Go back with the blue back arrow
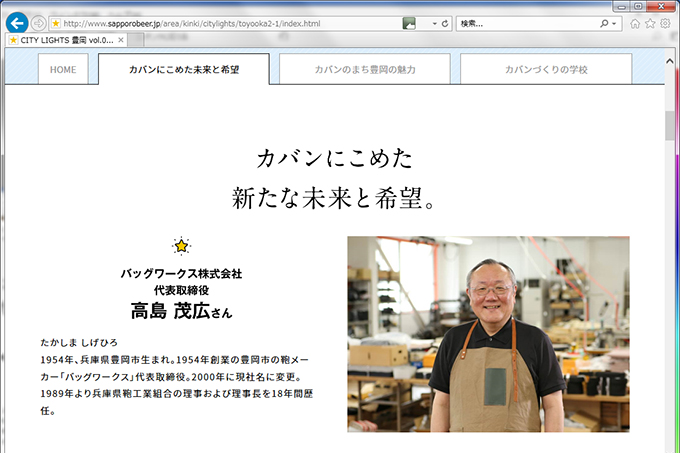Screen dimensions: 680x453 point(17,23)
